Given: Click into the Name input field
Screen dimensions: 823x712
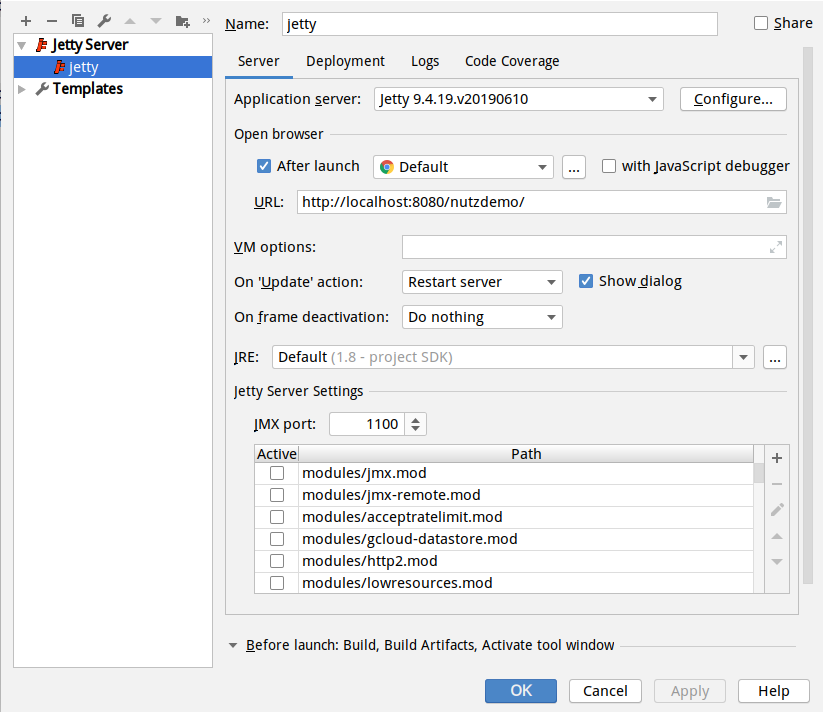Looking at the screenshot, I should (x=499, y=24).
